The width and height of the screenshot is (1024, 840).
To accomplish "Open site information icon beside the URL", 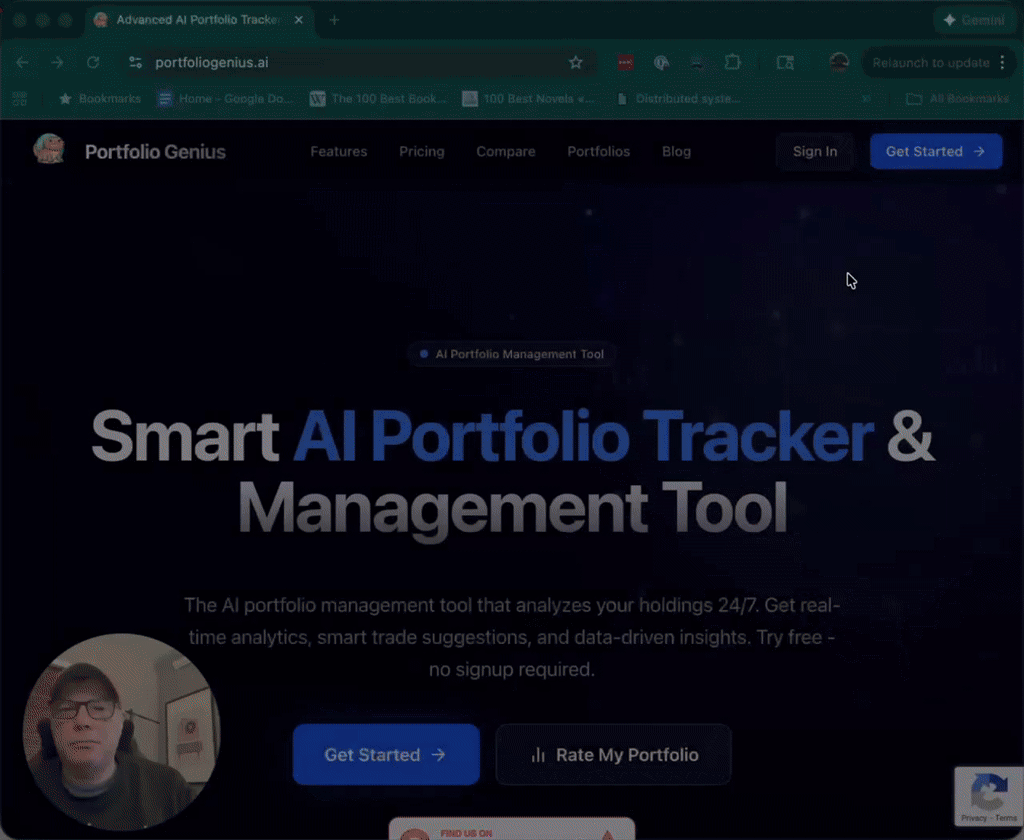I will [x=135, y=62].
